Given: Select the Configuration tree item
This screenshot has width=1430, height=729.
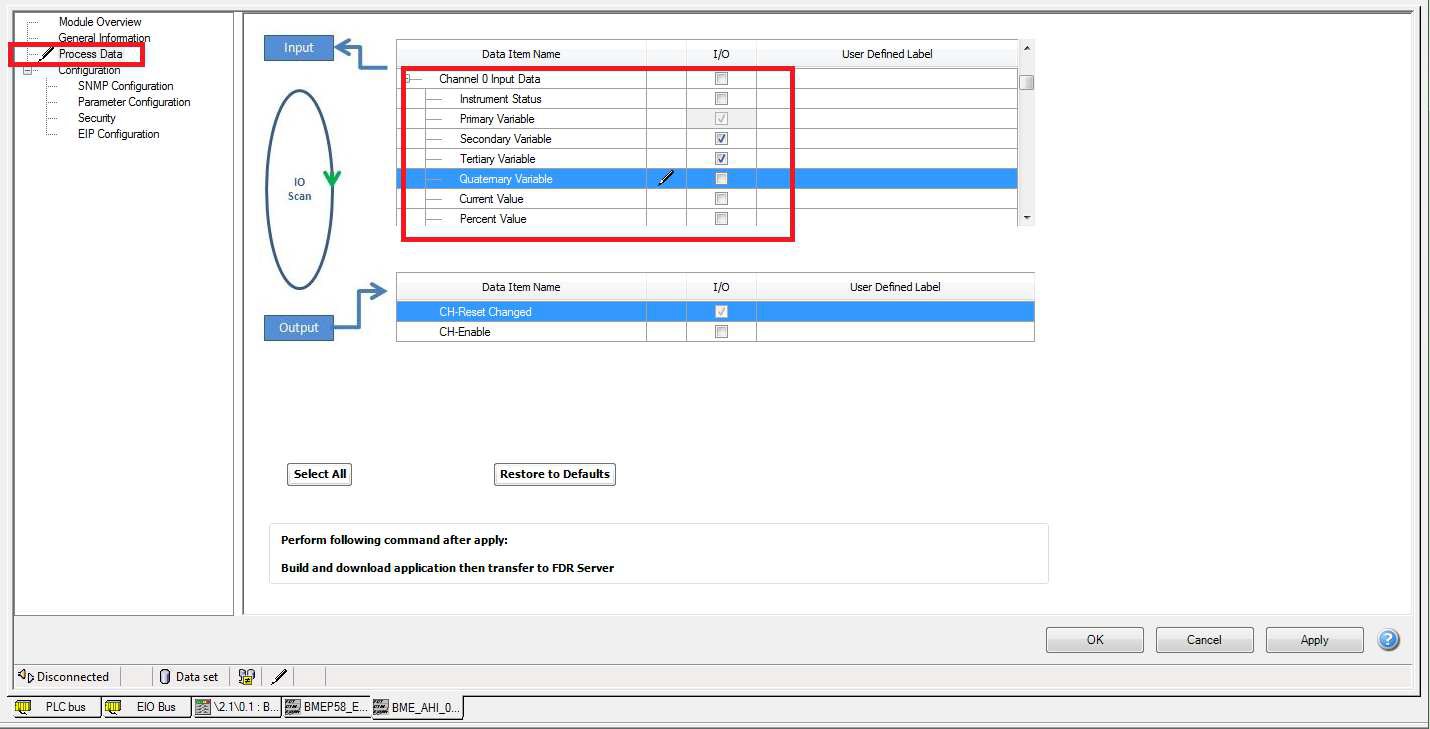Looking at the screenshot, I should (x=89, y=70).
